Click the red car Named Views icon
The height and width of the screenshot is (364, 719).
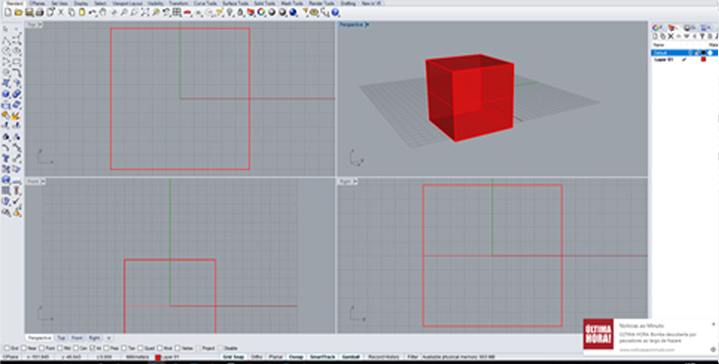188,12
